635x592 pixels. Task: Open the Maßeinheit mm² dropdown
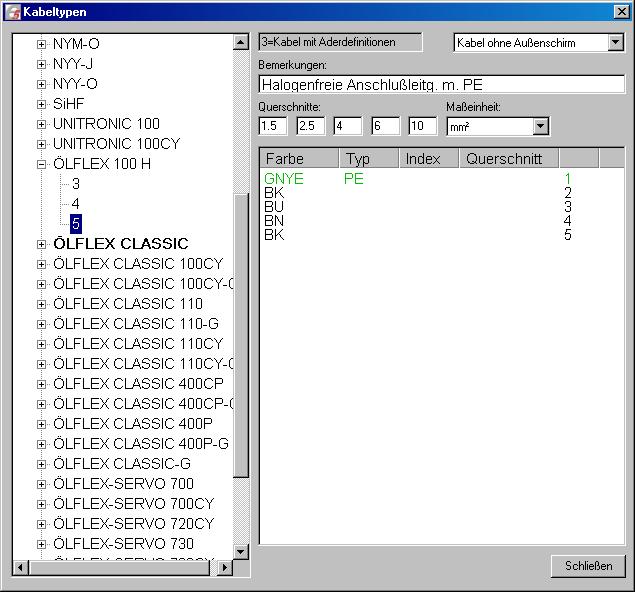tap(541, 126)
